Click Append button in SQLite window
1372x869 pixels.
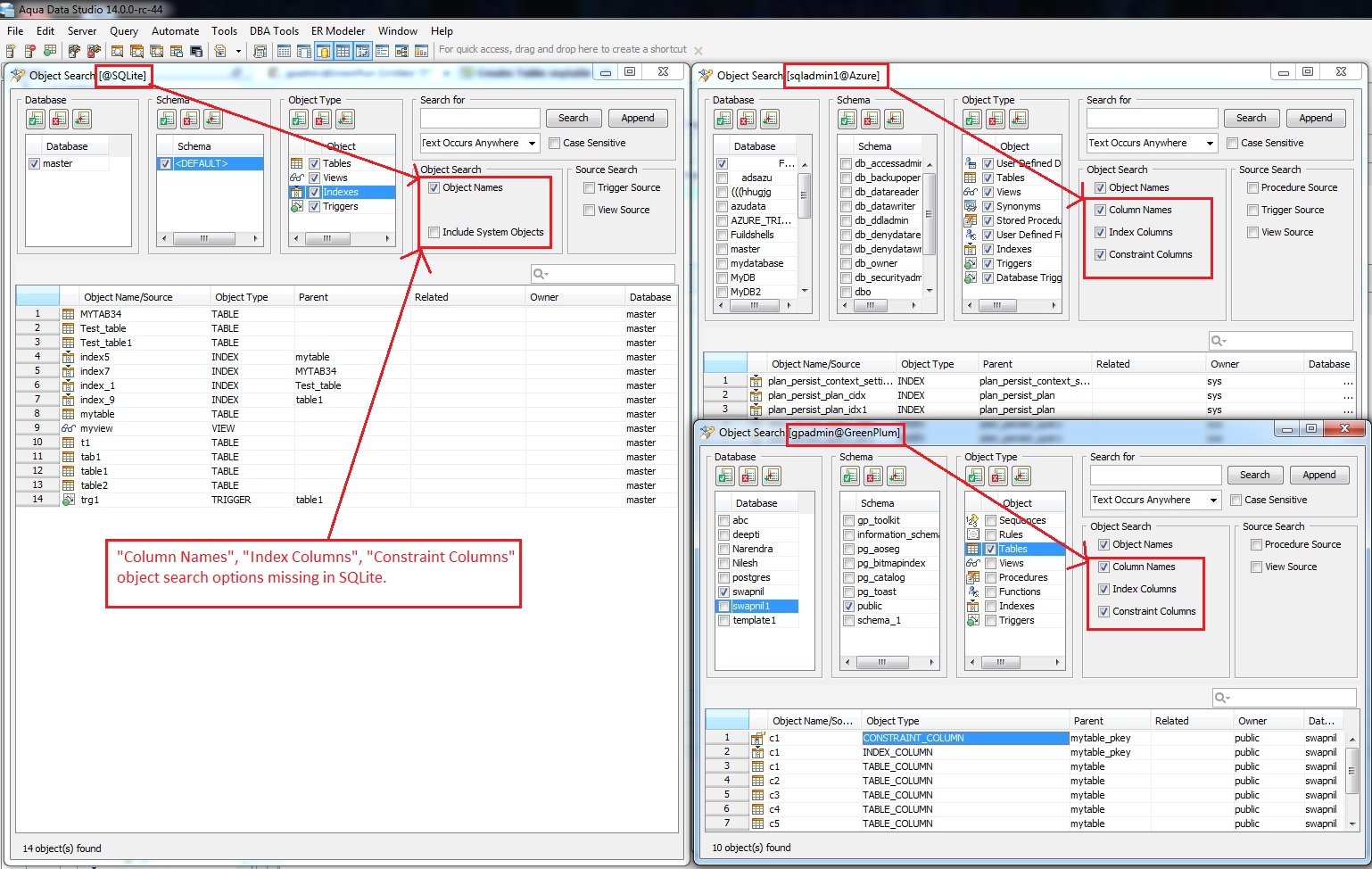(638, 118)
